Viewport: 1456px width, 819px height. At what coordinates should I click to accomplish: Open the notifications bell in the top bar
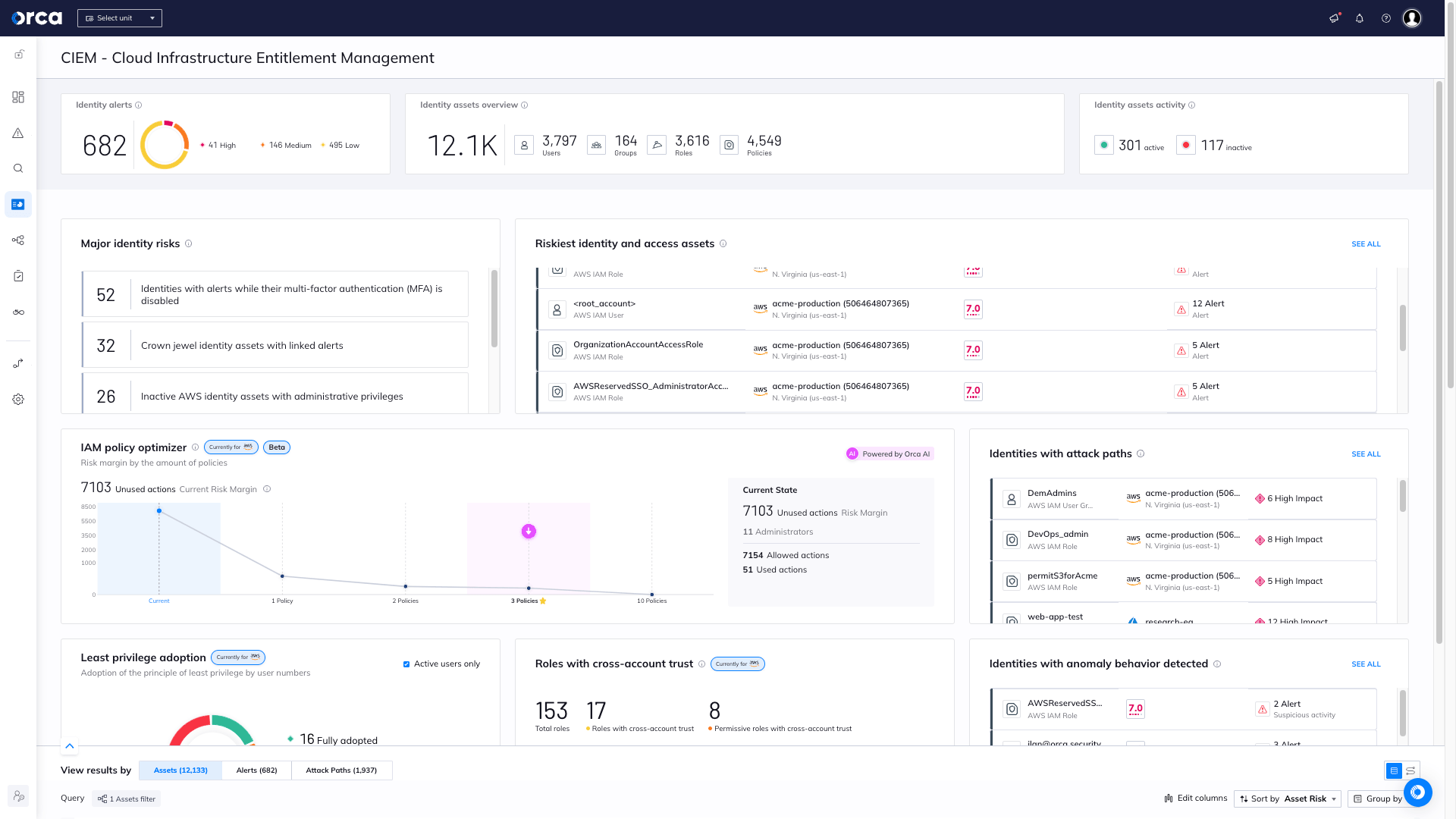[x=1360, y=17]
